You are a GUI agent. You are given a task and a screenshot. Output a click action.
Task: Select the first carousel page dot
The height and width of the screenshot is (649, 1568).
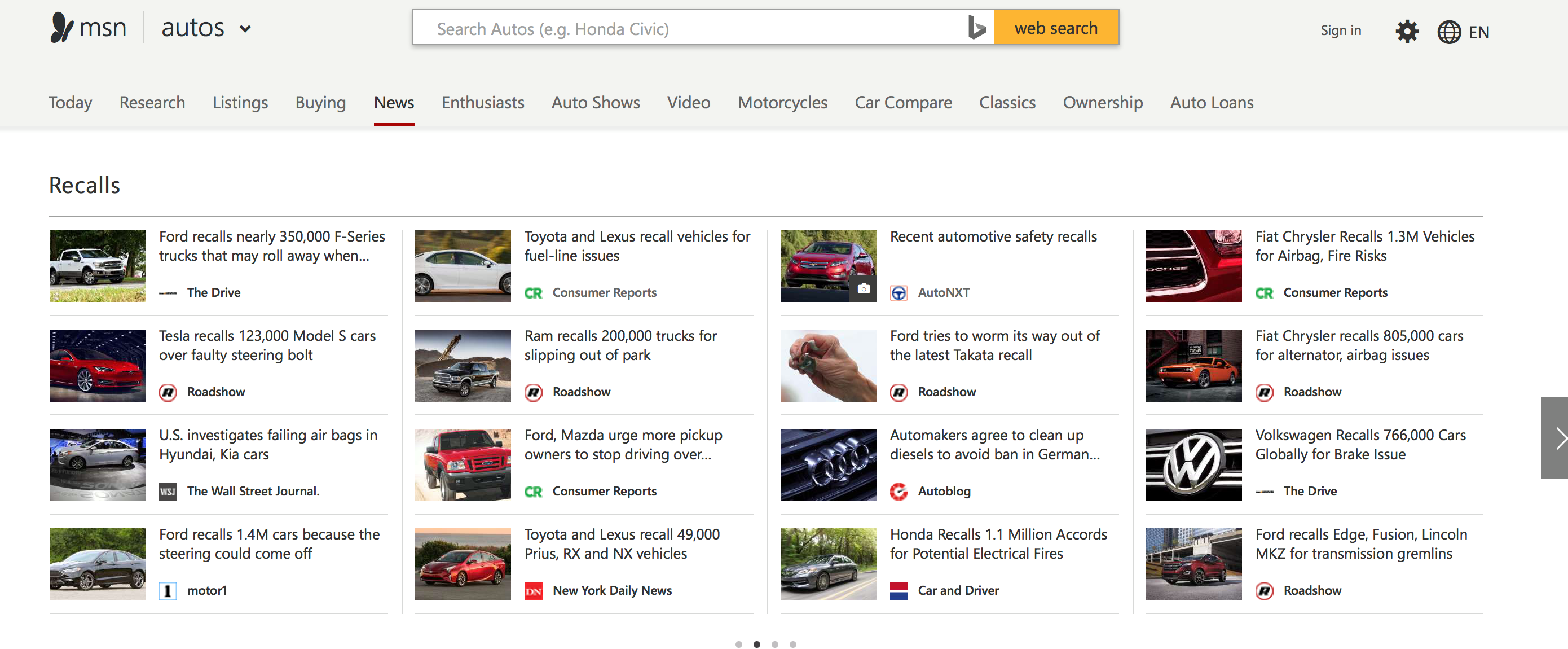[x=738, y=643]
